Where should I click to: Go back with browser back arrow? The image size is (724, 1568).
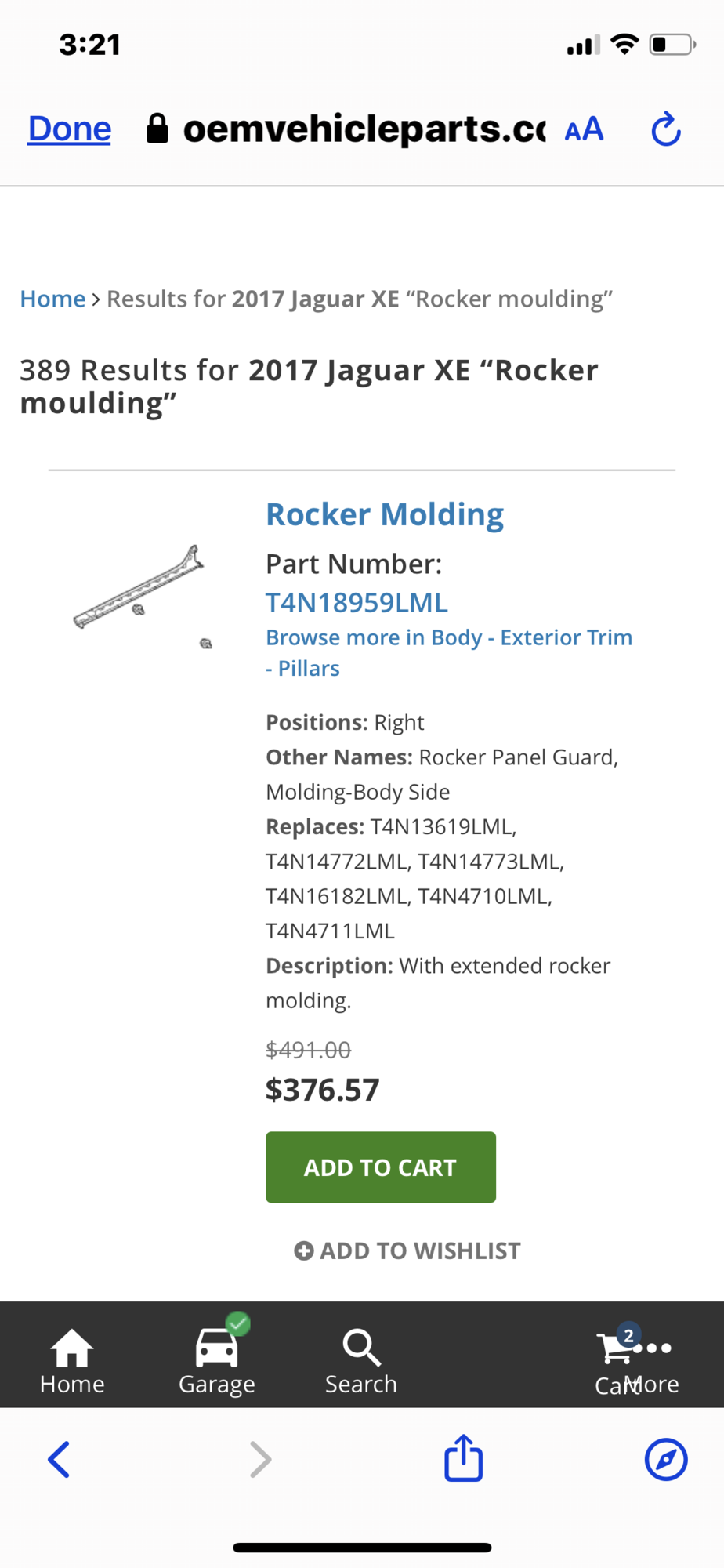(59, 1460)
